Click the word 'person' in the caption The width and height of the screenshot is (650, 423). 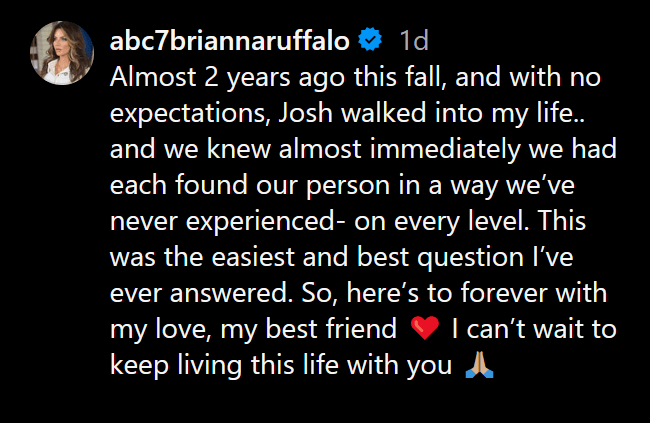348,186
